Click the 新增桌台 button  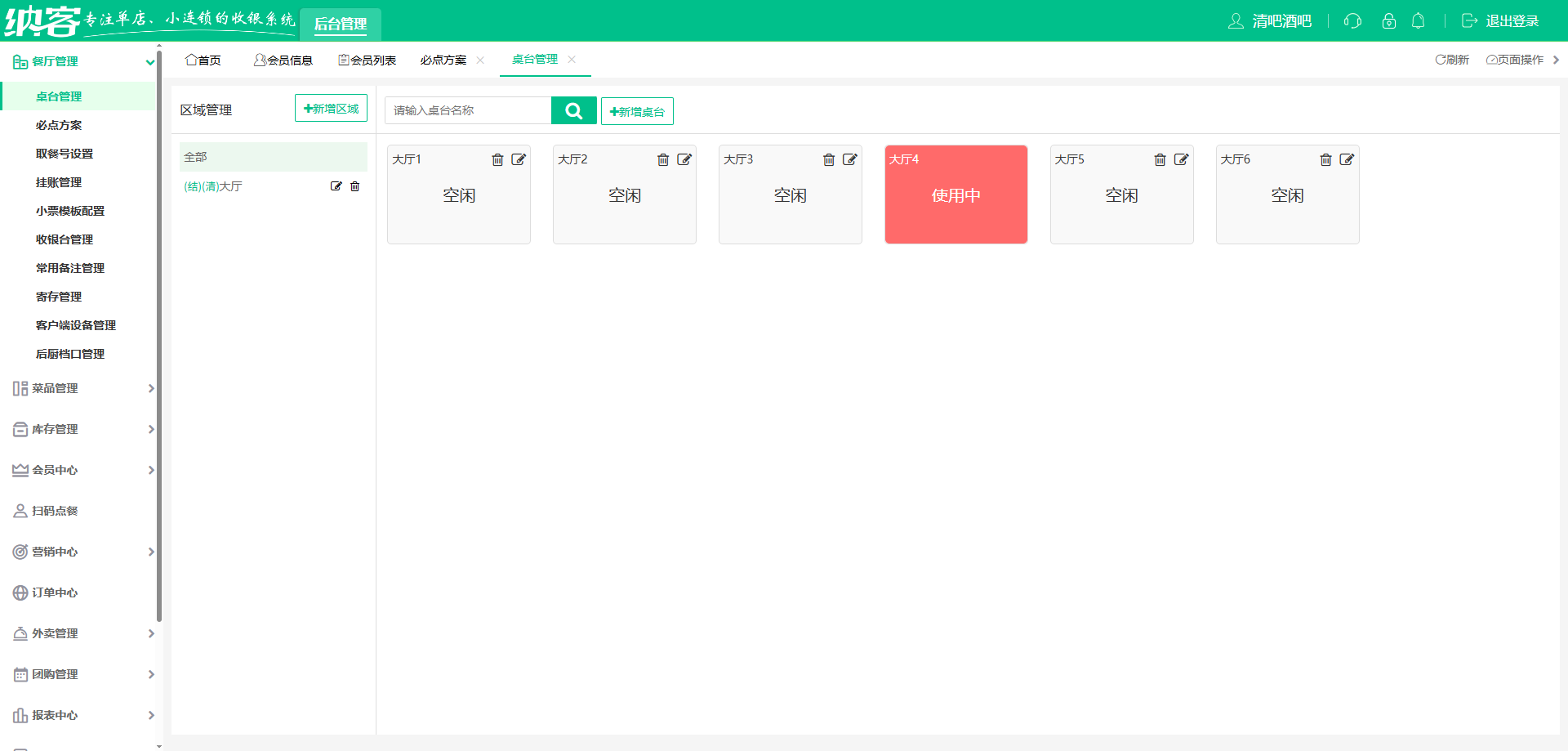point(637,110)
